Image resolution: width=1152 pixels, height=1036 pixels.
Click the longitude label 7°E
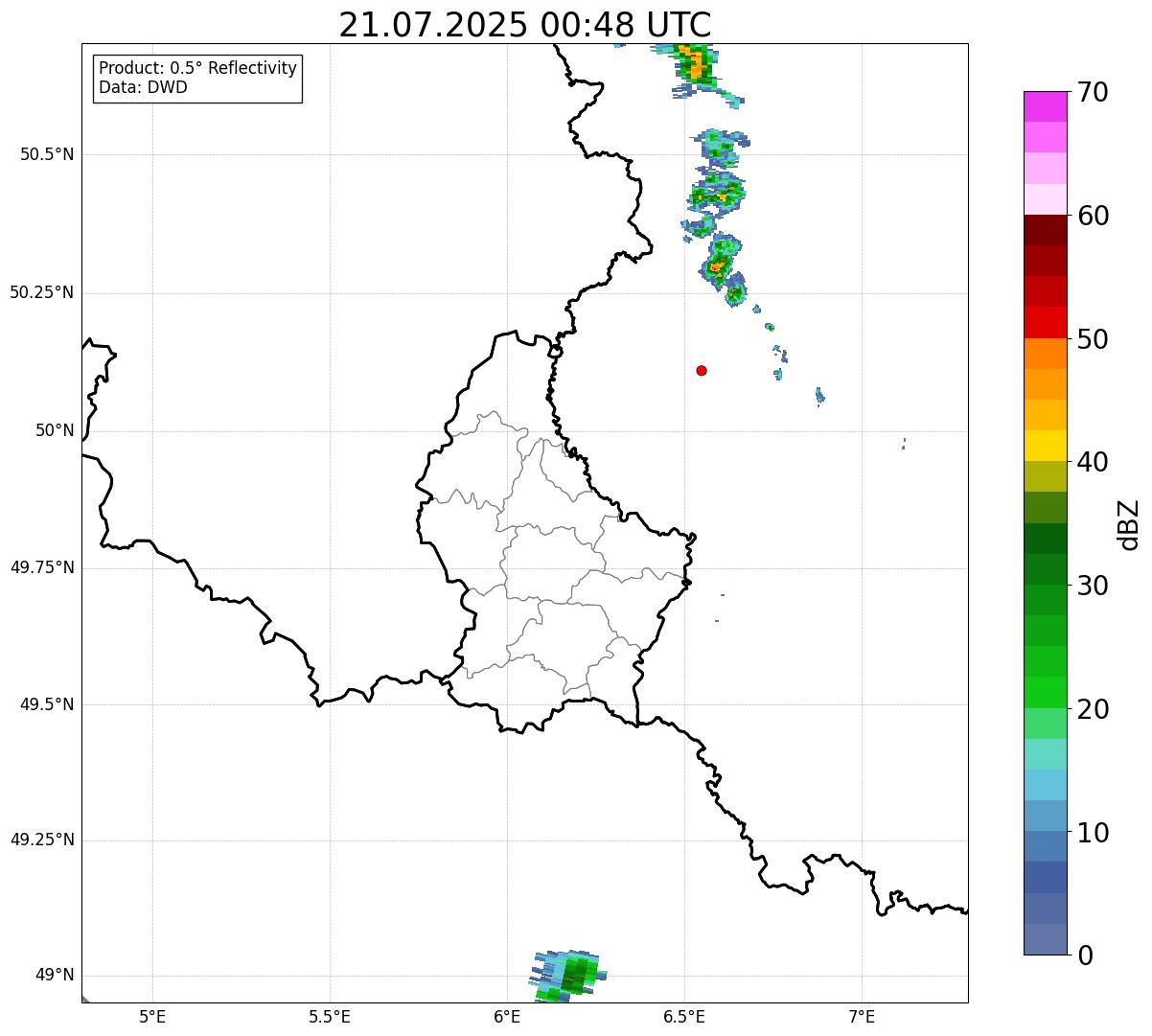862,1016
